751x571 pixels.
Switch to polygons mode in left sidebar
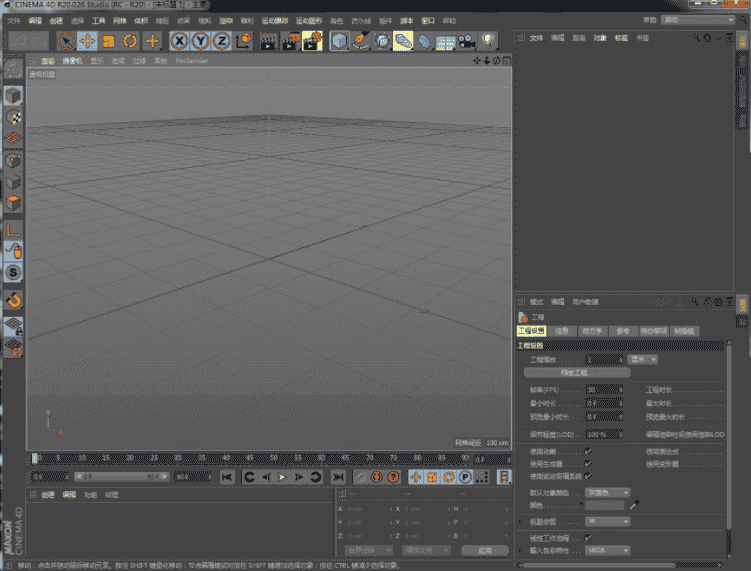[13, 203]
